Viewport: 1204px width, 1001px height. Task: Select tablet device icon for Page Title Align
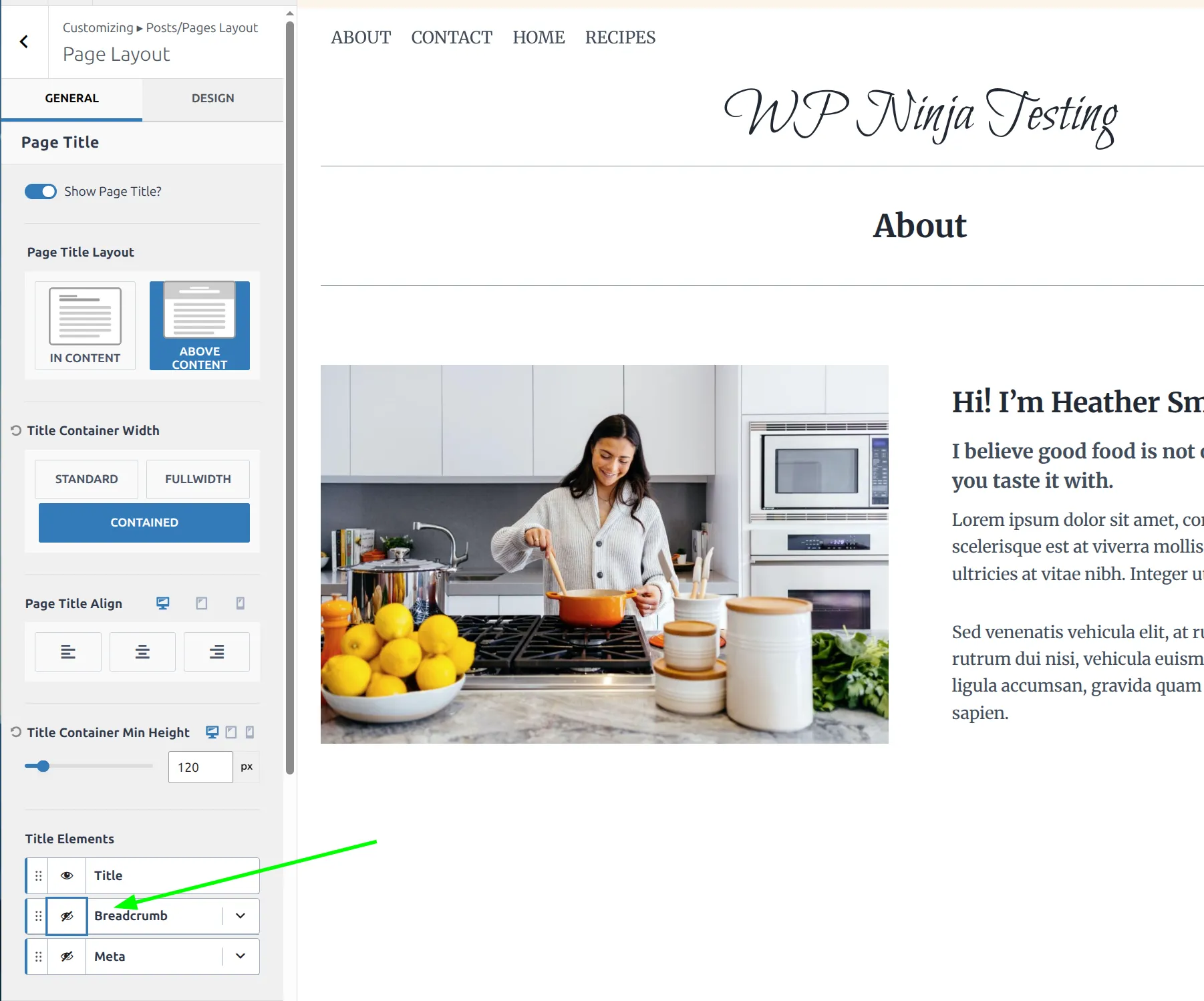click(201, 603)
